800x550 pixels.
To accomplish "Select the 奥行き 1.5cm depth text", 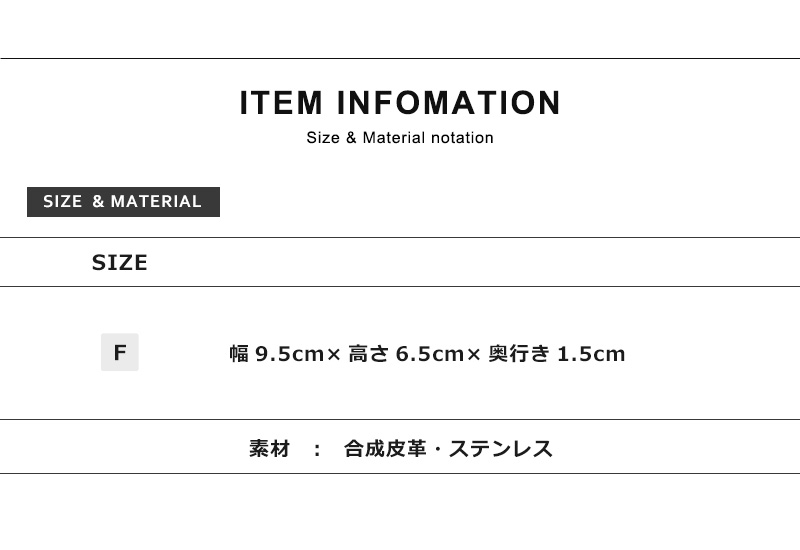I will tap(557, 354).
